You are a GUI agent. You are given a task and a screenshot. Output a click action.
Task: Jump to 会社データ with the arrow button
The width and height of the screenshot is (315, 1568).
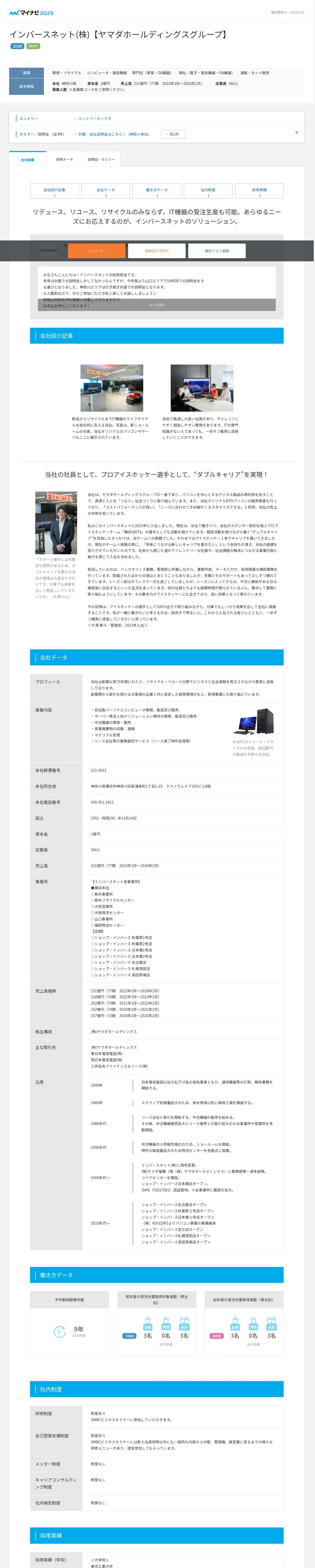point(105,191)
